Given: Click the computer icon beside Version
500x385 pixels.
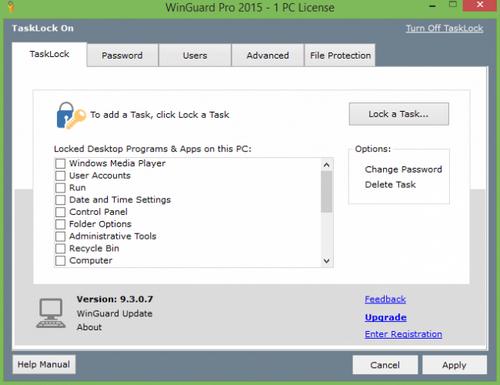Looking at the screenshot, I should (51, 313).
